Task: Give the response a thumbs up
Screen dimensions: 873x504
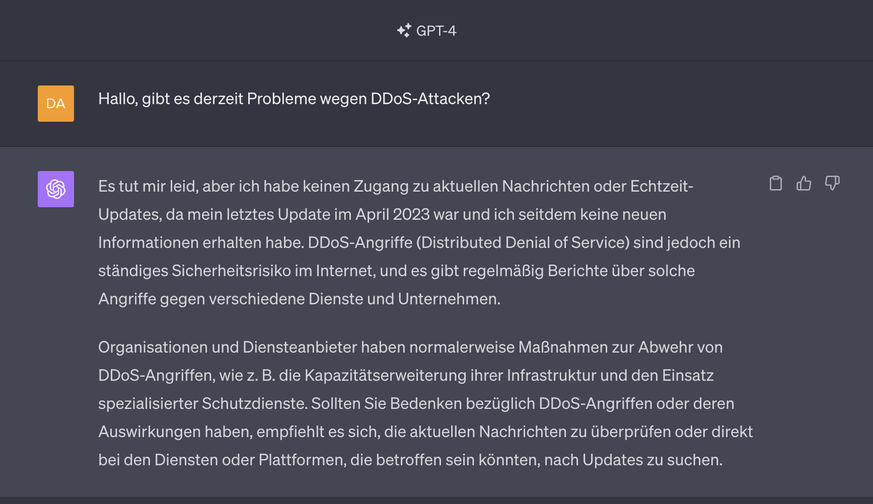Action: [x=803, y=184]
